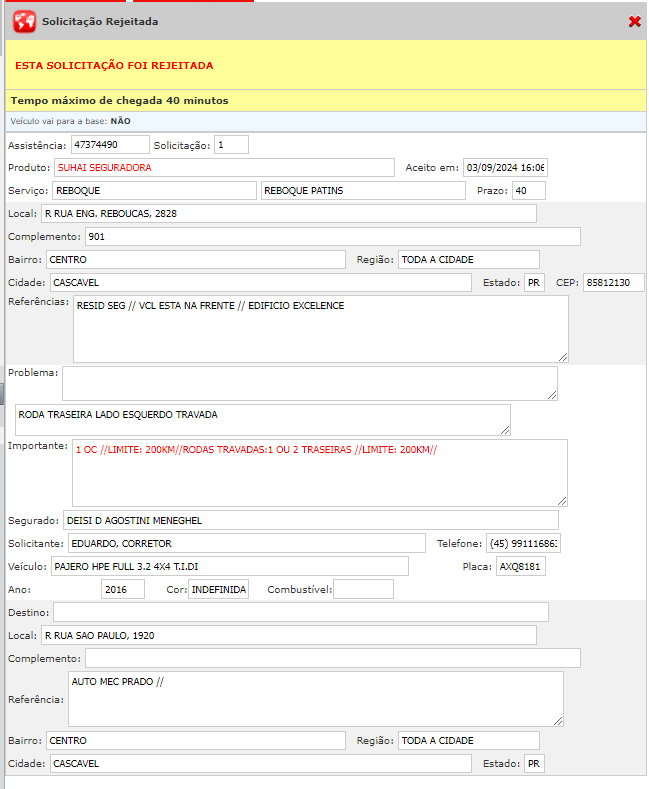Viewport: 649px width, 789px height.
Task: Select the Segurado name field
Action: 309,520
